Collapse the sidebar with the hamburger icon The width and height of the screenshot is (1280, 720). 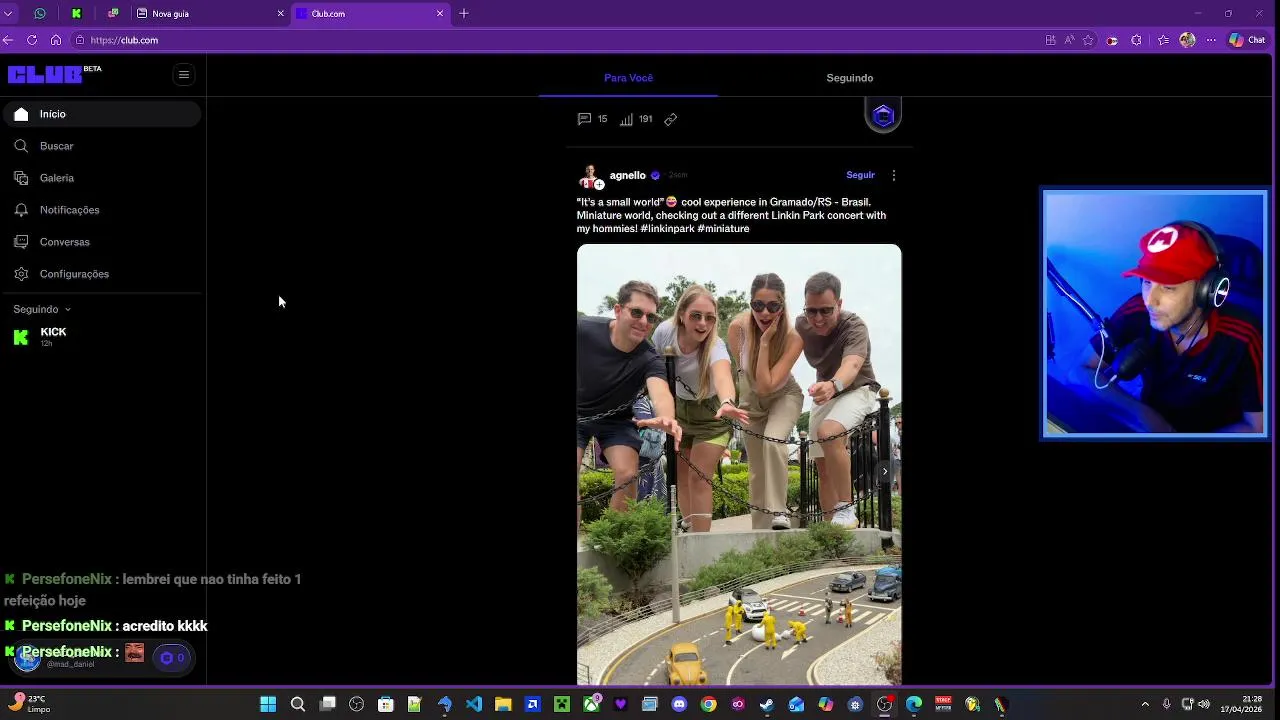183,74
